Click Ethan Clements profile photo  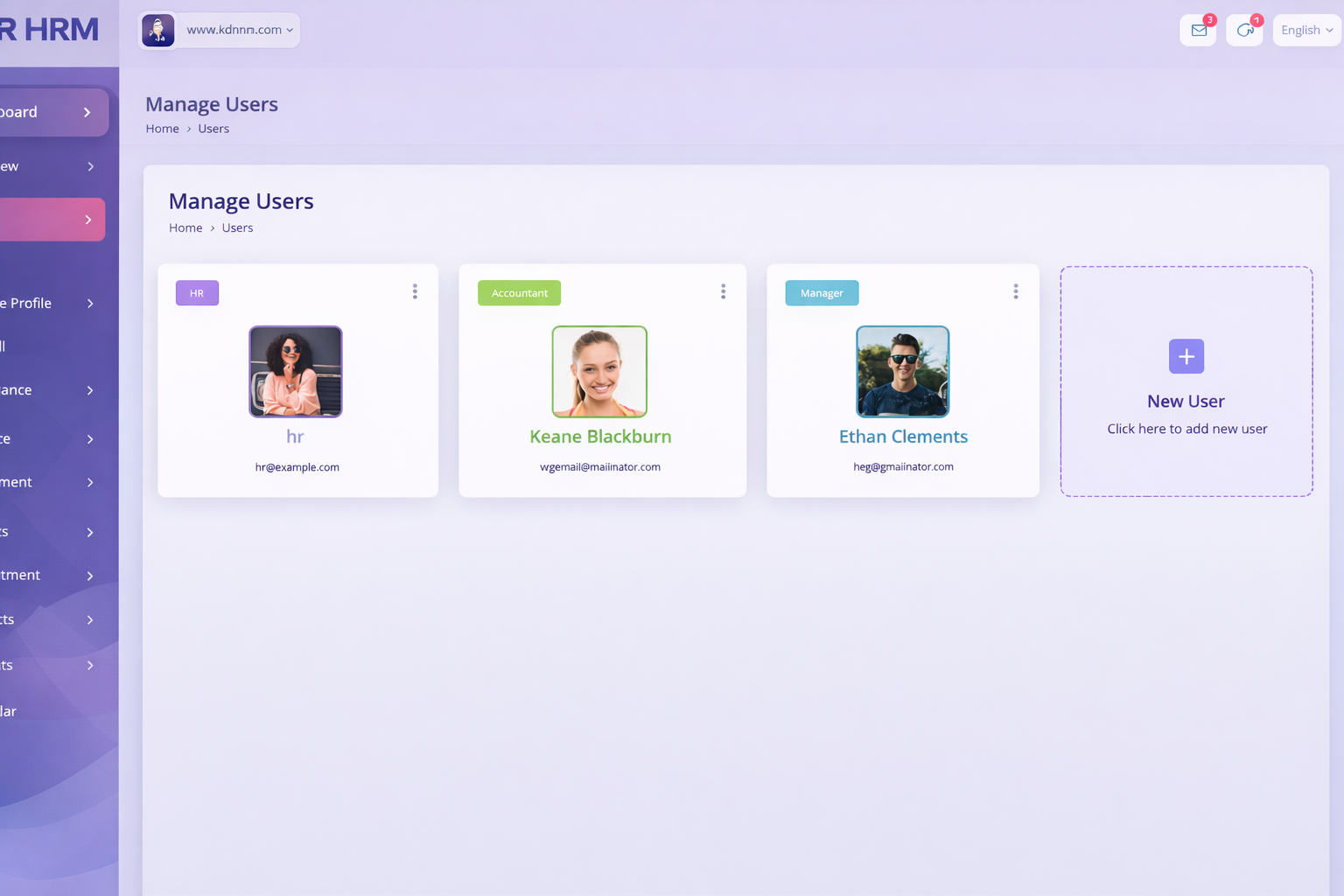click(902, 372)
